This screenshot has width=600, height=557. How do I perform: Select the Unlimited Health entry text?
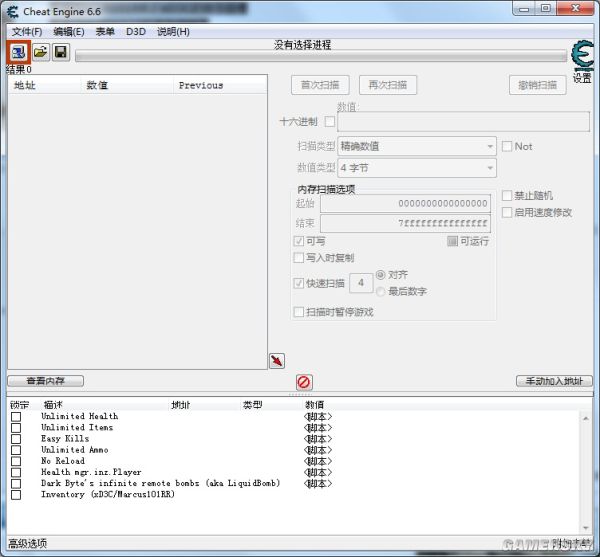click(x=80, y=416)
